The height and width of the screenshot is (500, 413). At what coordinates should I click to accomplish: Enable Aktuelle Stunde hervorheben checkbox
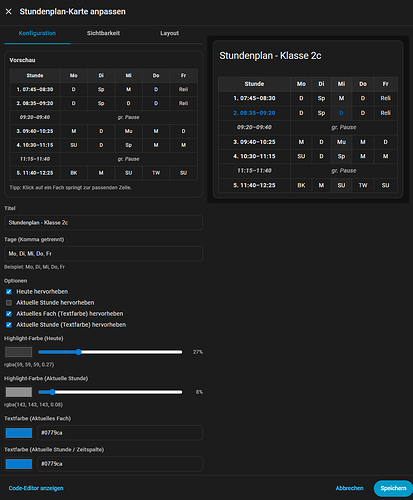click(9, 303)
